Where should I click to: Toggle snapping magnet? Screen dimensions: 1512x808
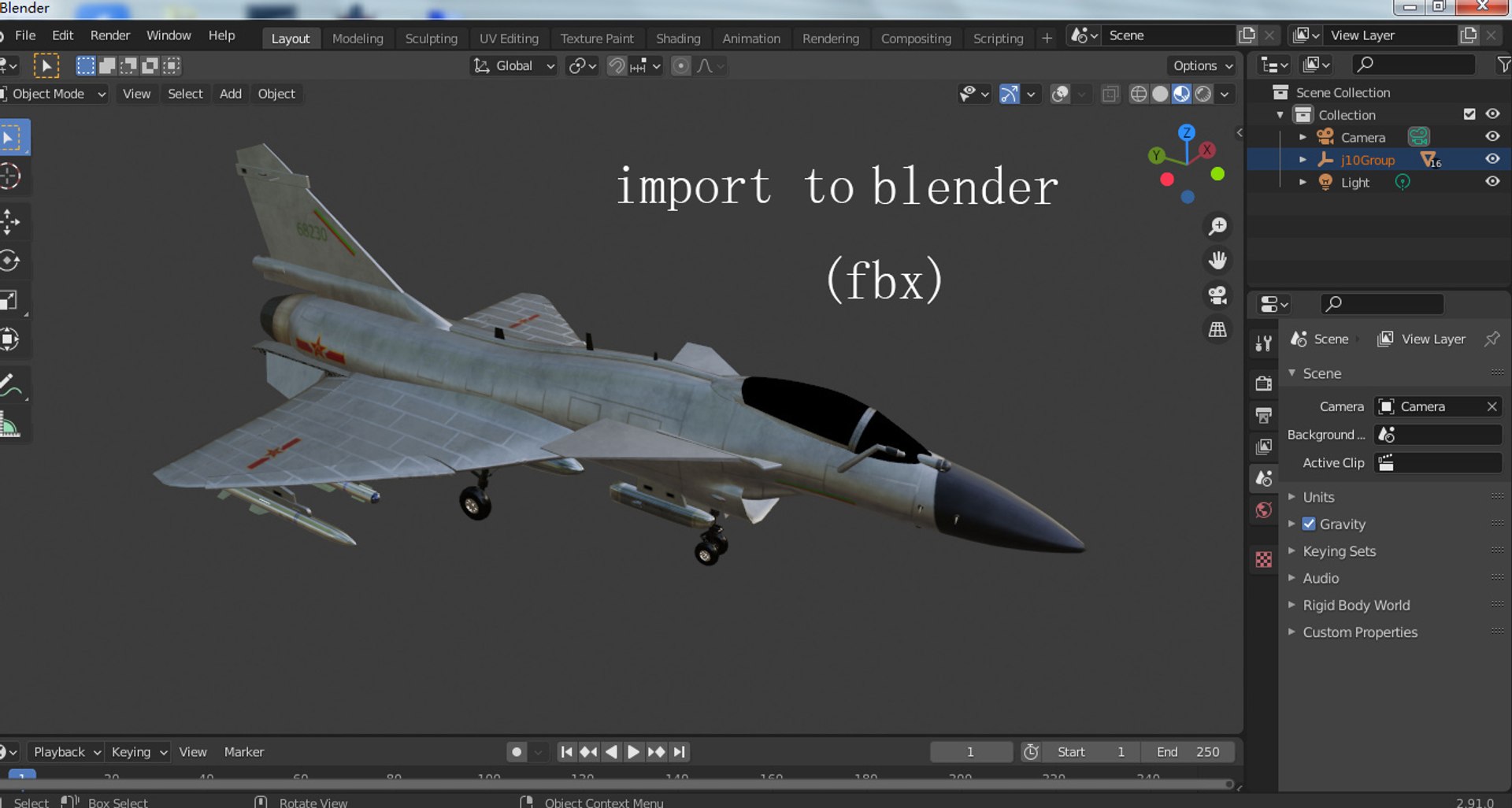[x=617, y=66]
